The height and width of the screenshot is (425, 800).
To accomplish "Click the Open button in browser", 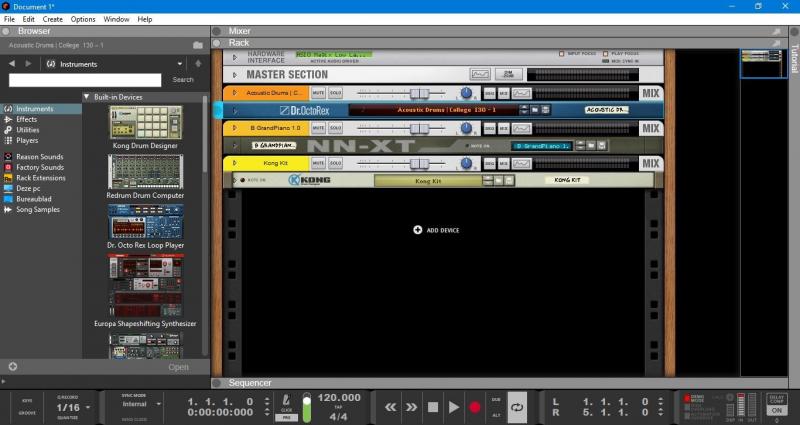I will pyautogui.click(x=179, y=367).
